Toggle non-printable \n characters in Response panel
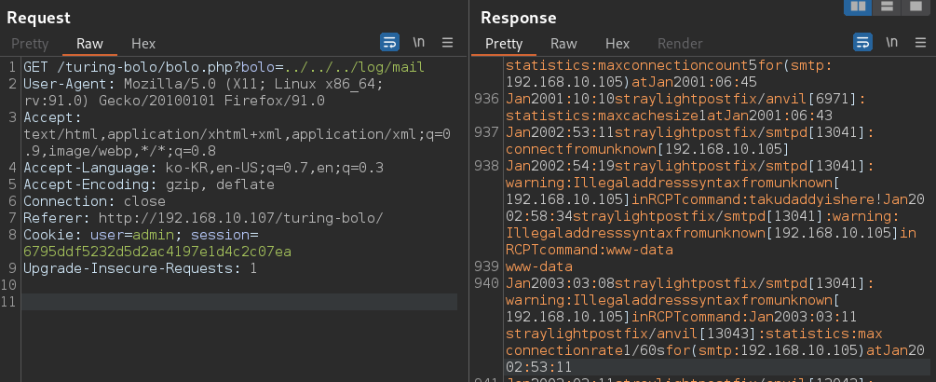 click(892, 42)
